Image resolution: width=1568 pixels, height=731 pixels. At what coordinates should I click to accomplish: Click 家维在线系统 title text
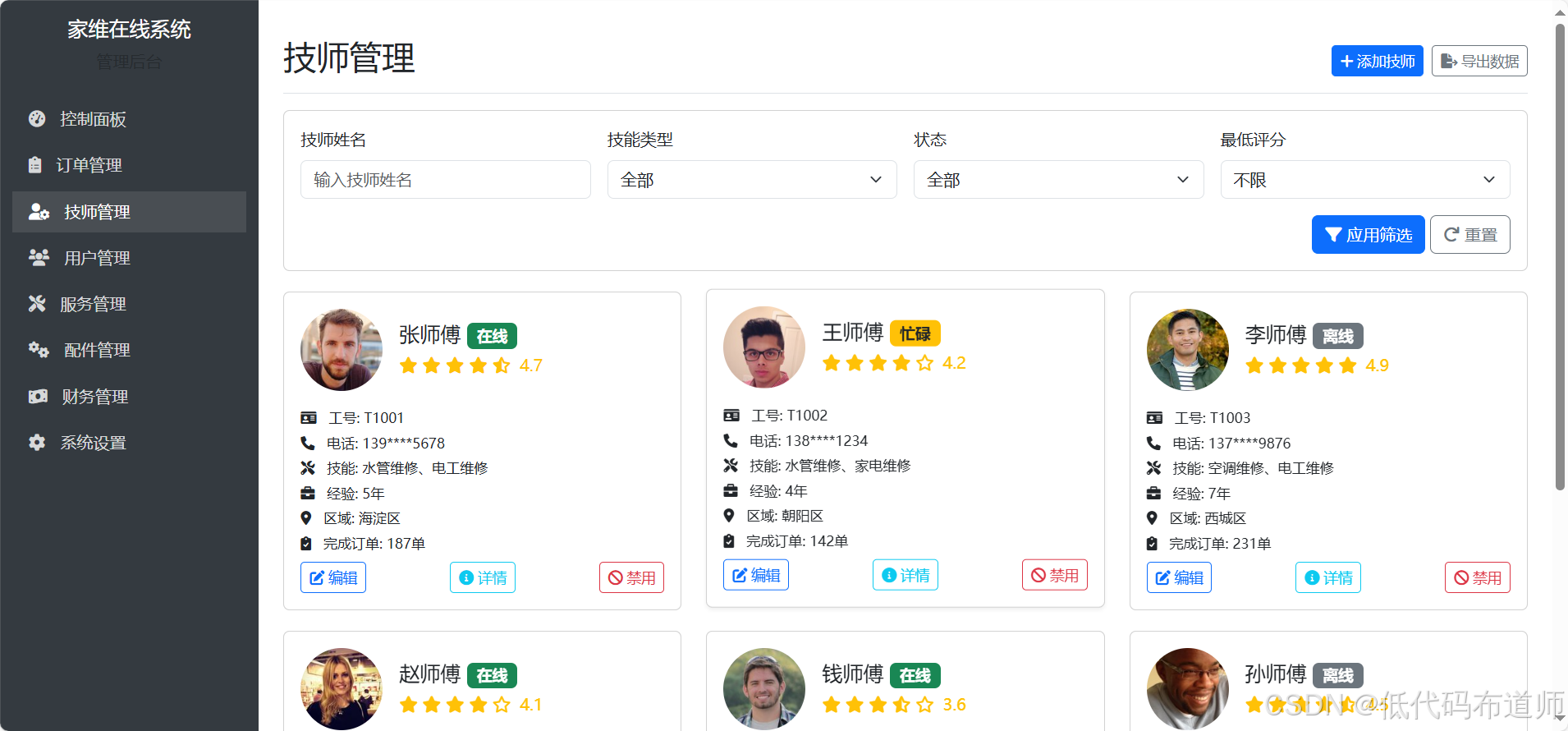129,30
